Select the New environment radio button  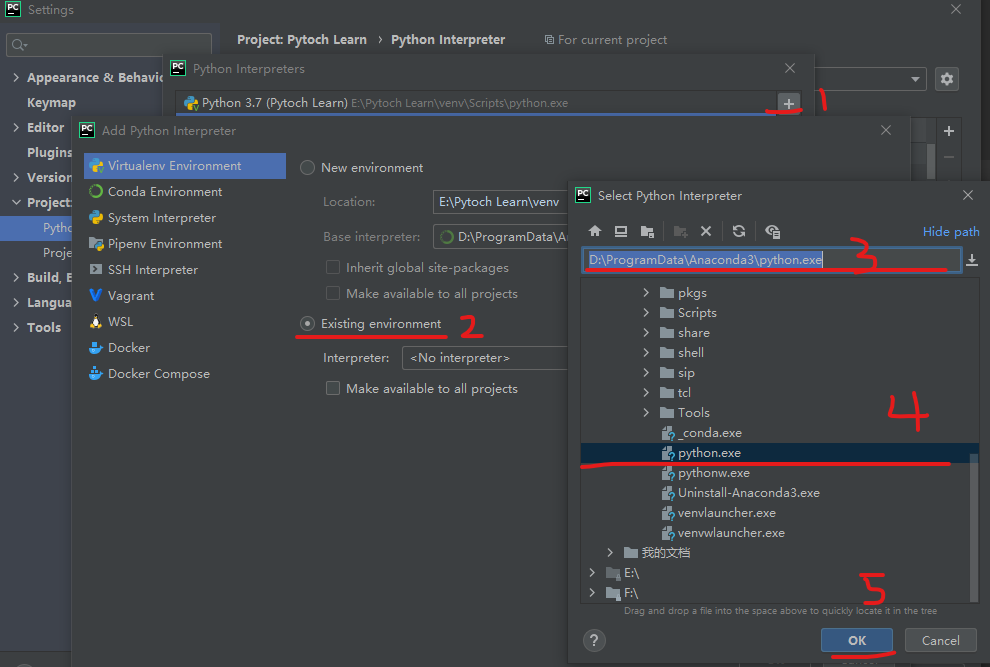pos(307,167)
